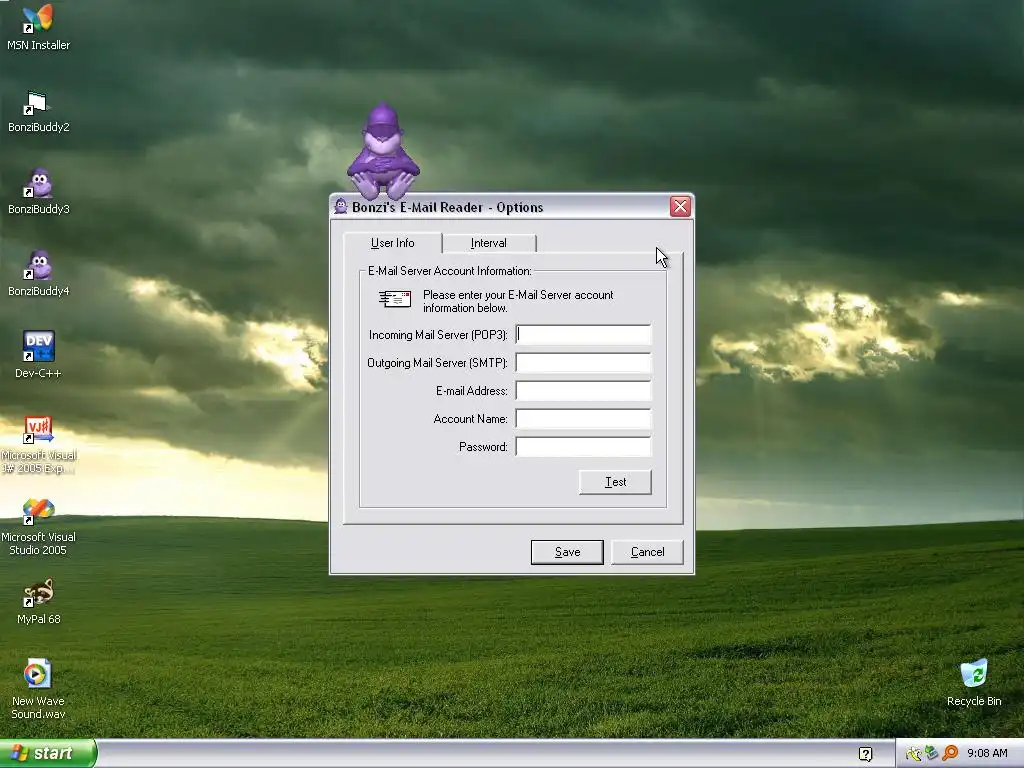Click the Bonzi icon in dialog title bar
This screenshot has height=768, width=1024.
click(x=341, y=207)
